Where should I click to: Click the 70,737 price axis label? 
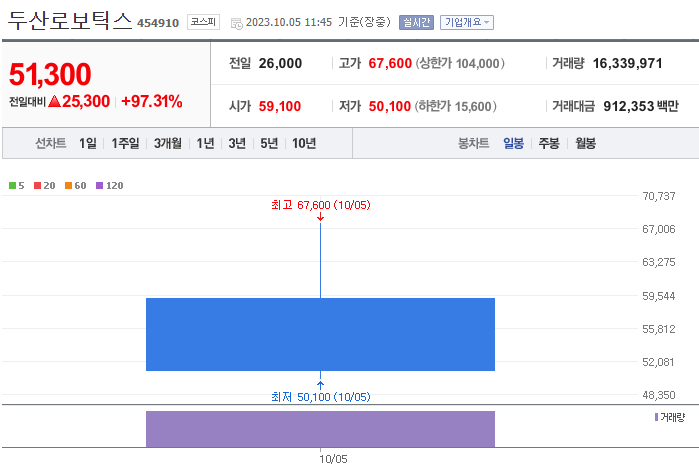(x=659, y=196)
